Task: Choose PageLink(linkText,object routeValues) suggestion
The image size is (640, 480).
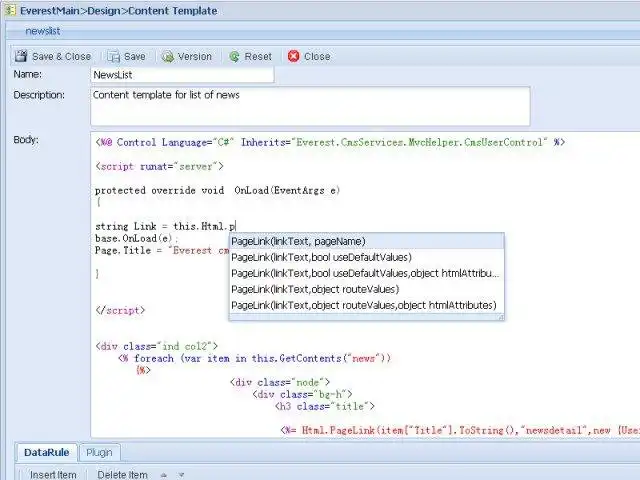Action: [367, 289]
